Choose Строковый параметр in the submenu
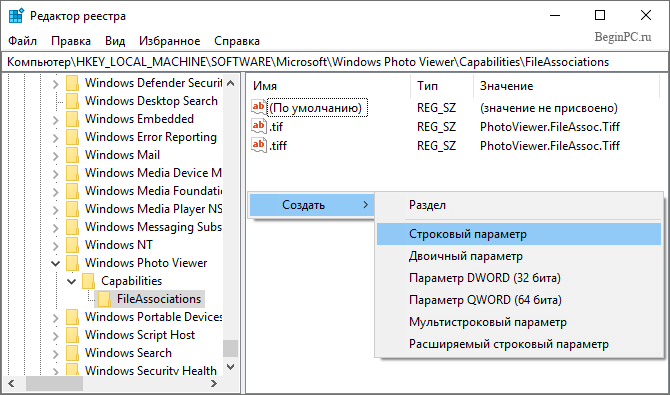 [519, 234]
